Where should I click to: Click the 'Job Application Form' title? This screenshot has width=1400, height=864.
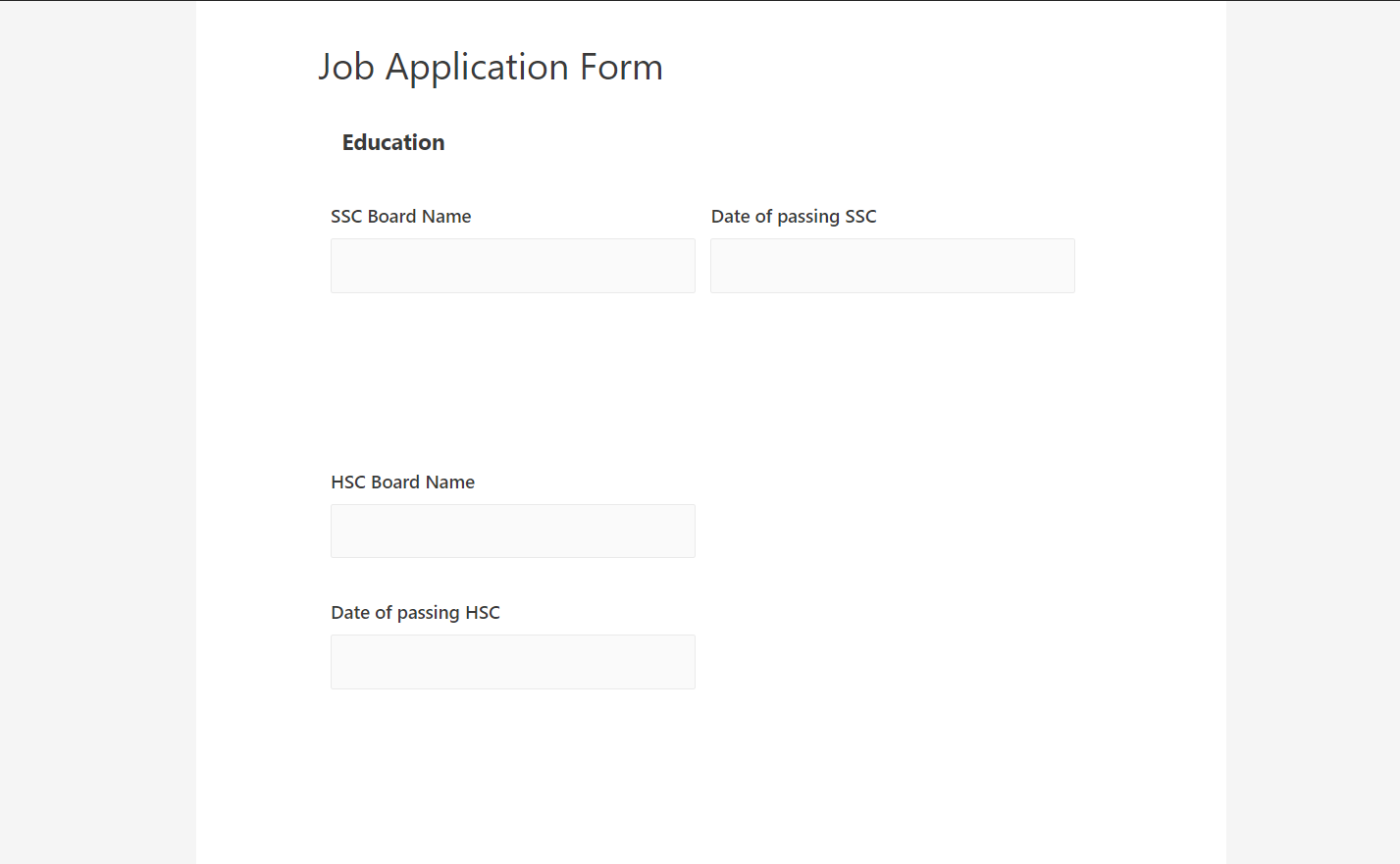click(x=490, y=68)
